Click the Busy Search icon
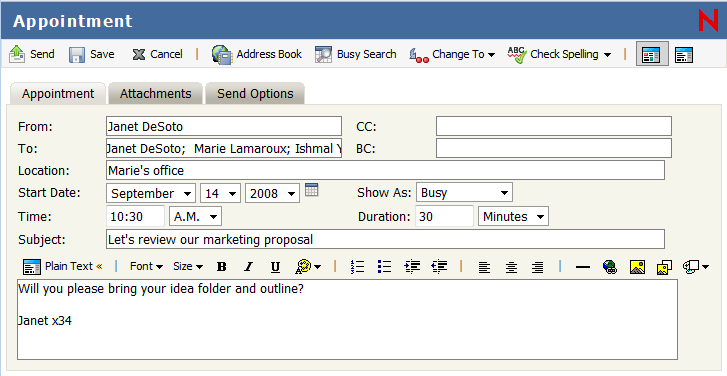This screenshot has height=376, width=727. (323, 54)
